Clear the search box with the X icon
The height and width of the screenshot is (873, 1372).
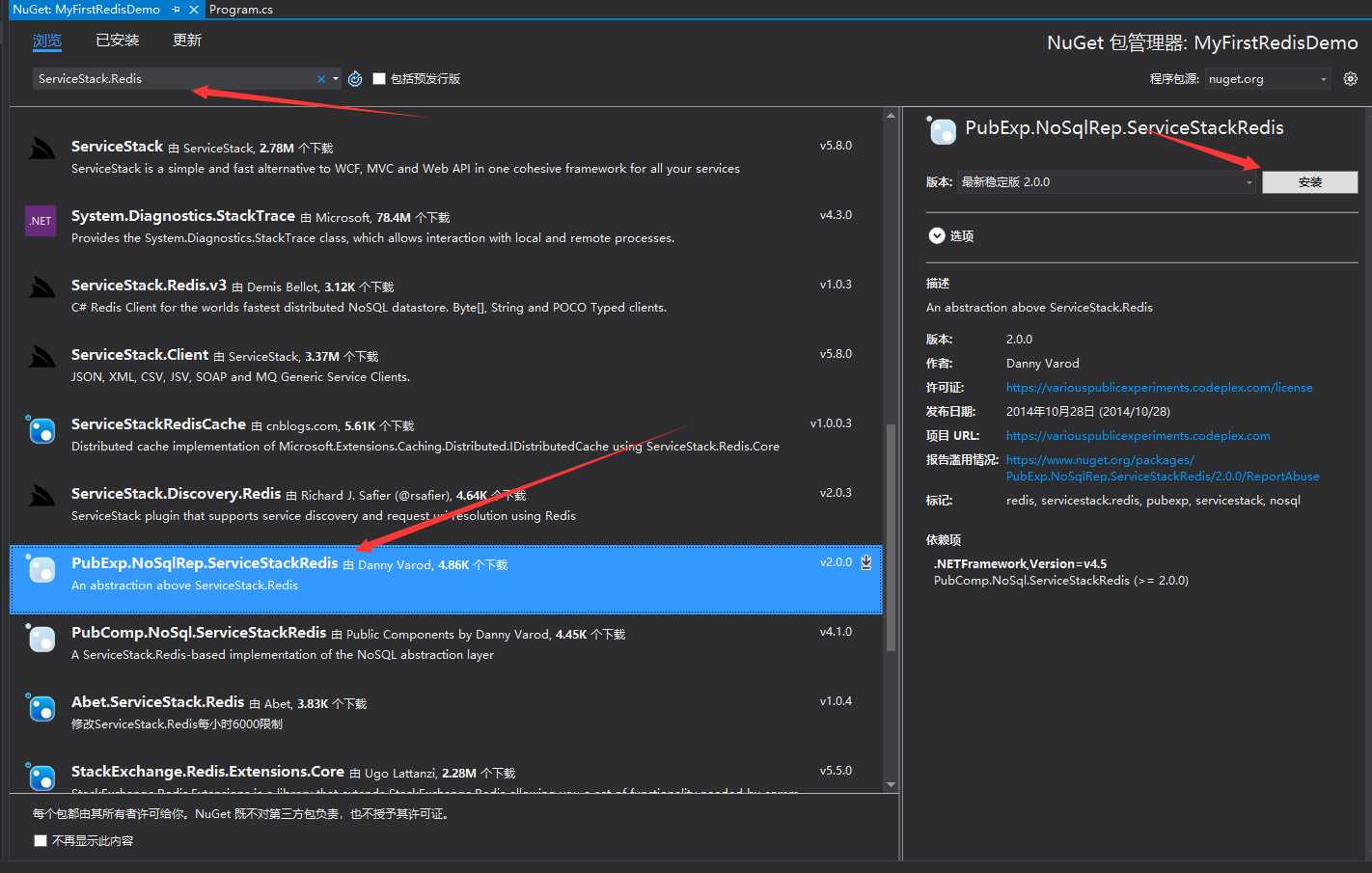point(321,79)
